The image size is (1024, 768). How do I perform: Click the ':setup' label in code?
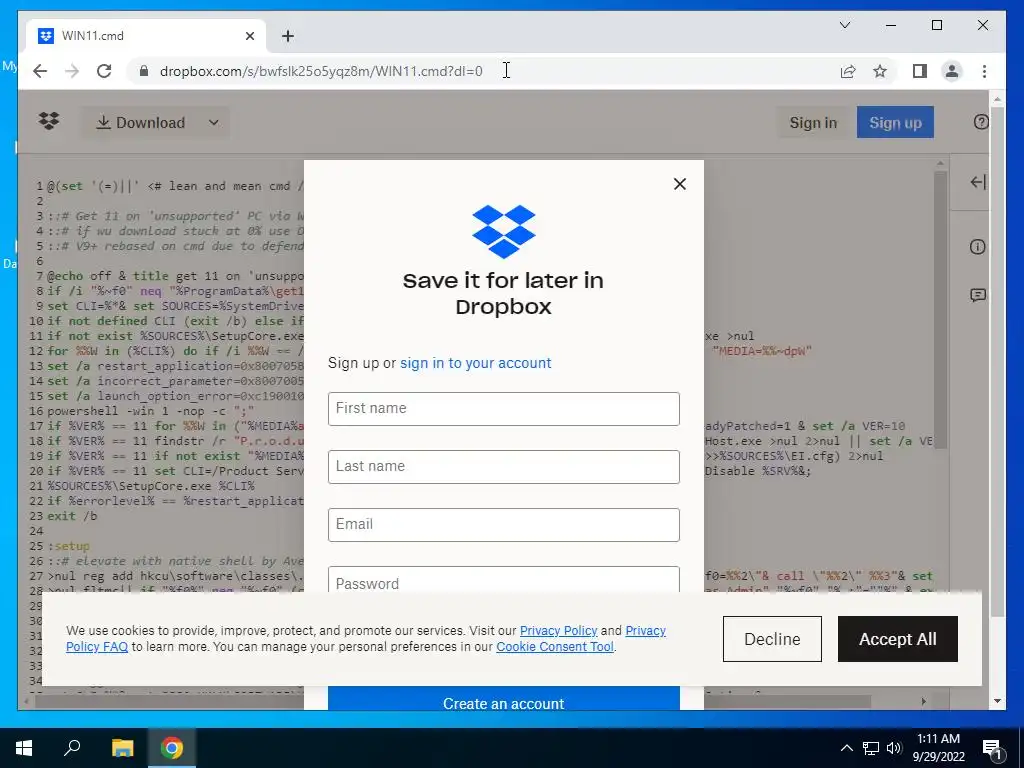pos(69,546)
